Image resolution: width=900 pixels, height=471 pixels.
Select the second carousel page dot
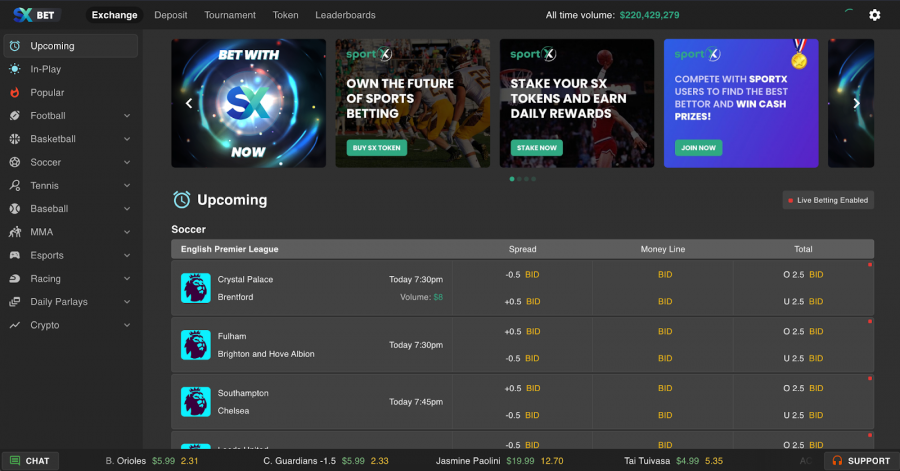click(519, 179)
